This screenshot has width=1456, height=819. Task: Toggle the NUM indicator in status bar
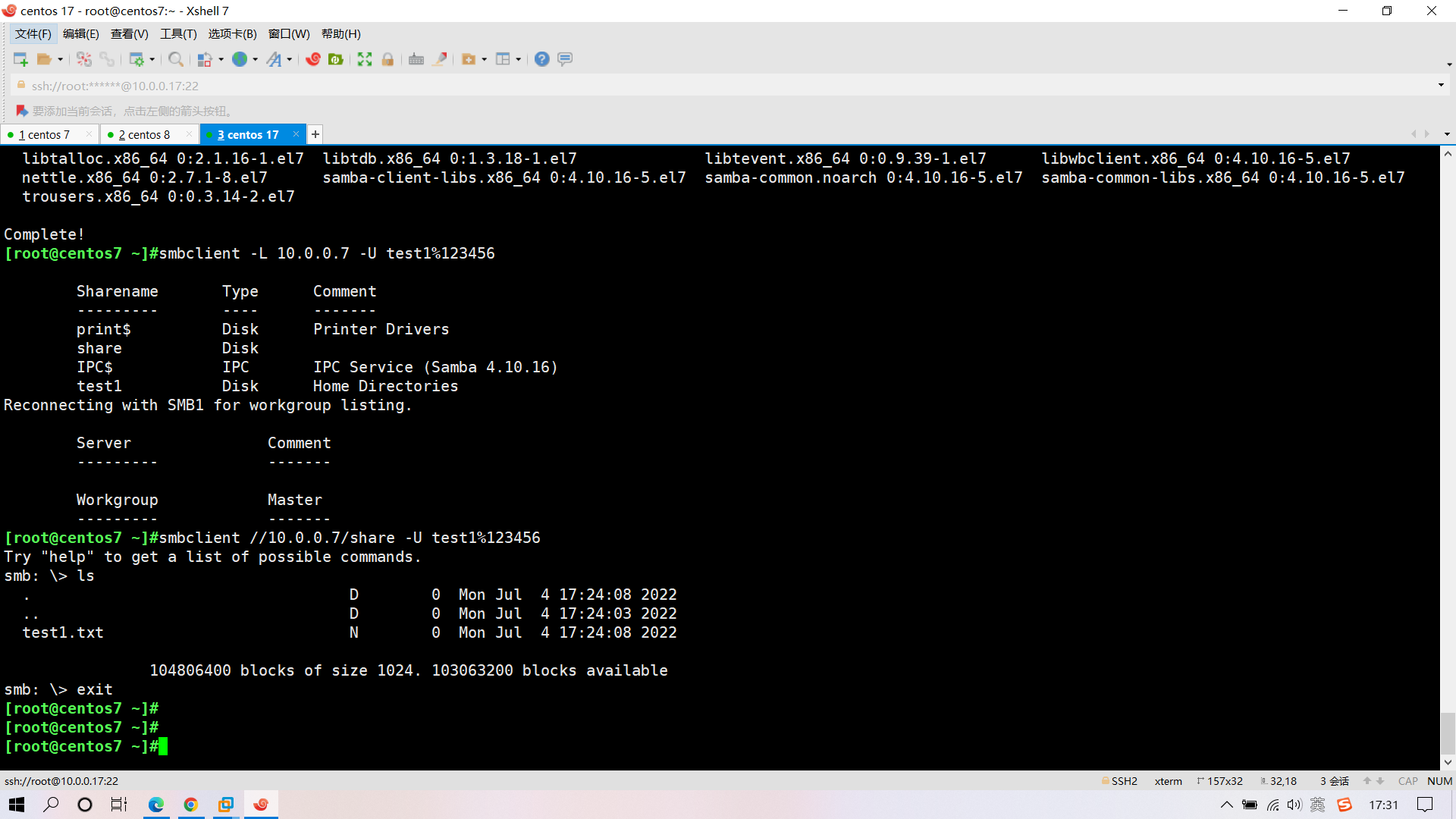(1439, 781)
